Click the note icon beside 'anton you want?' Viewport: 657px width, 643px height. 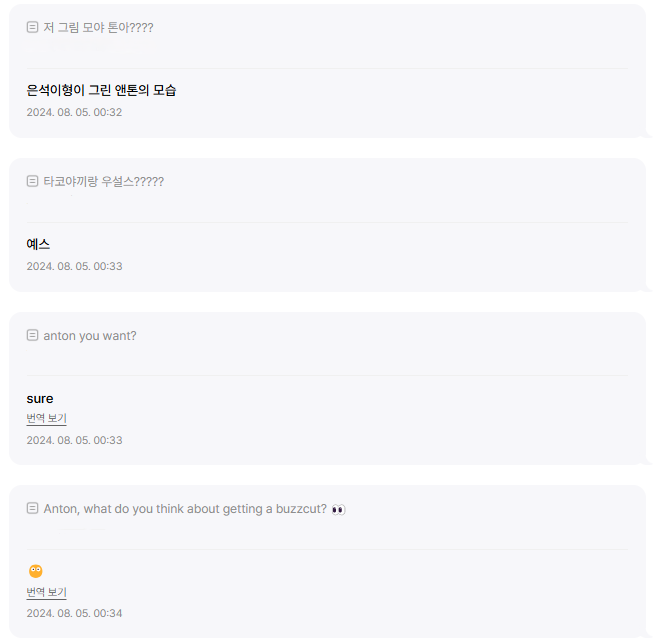click(x=32, y=335)
